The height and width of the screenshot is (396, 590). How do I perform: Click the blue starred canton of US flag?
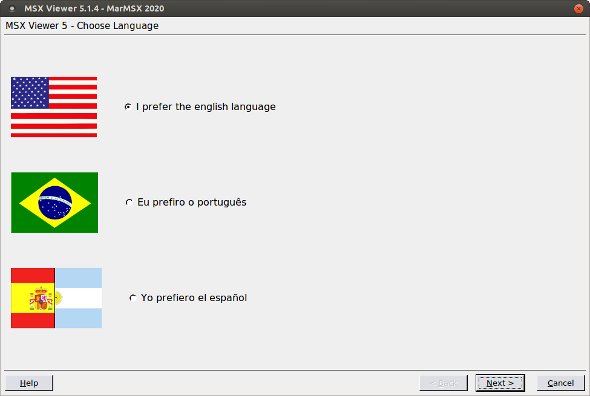tap(30, 93)
